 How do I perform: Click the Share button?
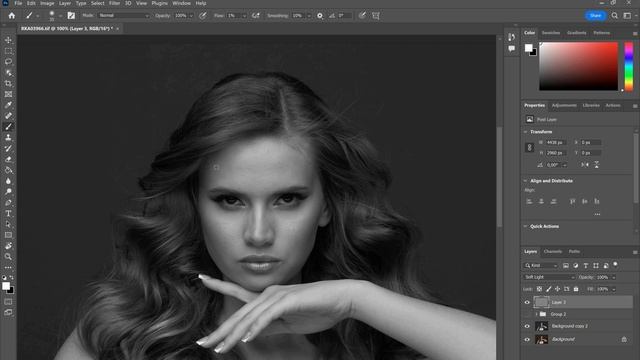coord(595,16)
